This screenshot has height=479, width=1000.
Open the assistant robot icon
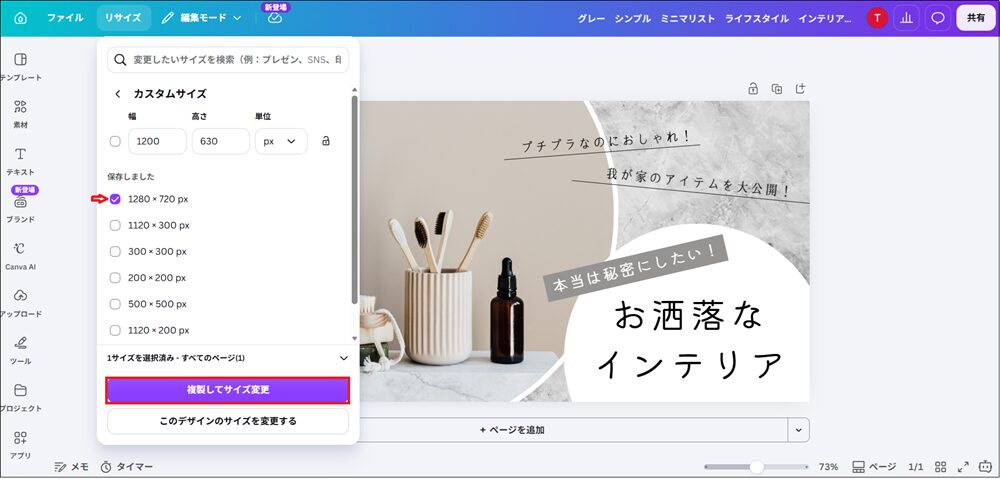(x=986, y=467)
